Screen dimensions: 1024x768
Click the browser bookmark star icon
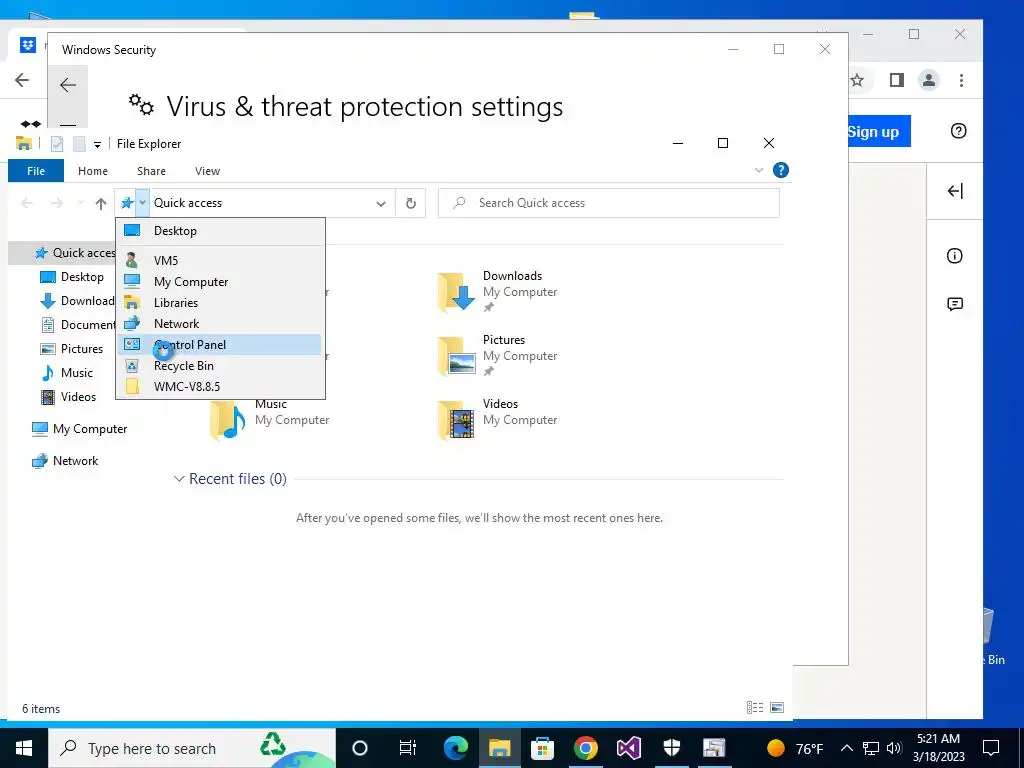point(857,80)
